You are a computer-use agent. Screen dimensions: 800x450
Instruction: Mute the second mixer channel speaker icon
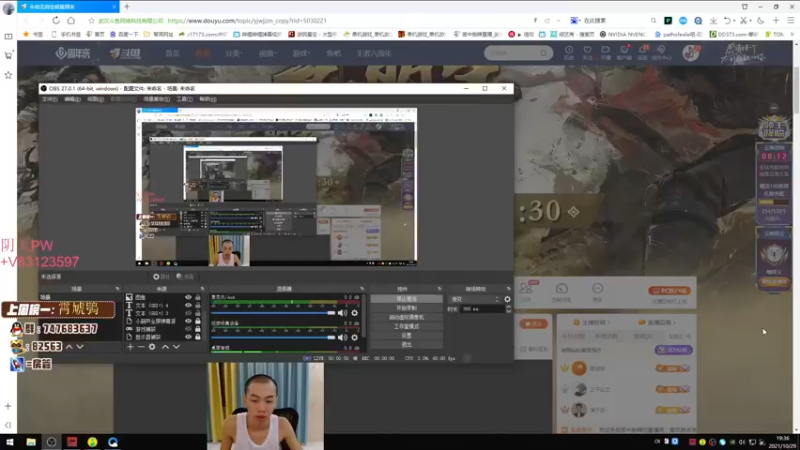(342, 337)
